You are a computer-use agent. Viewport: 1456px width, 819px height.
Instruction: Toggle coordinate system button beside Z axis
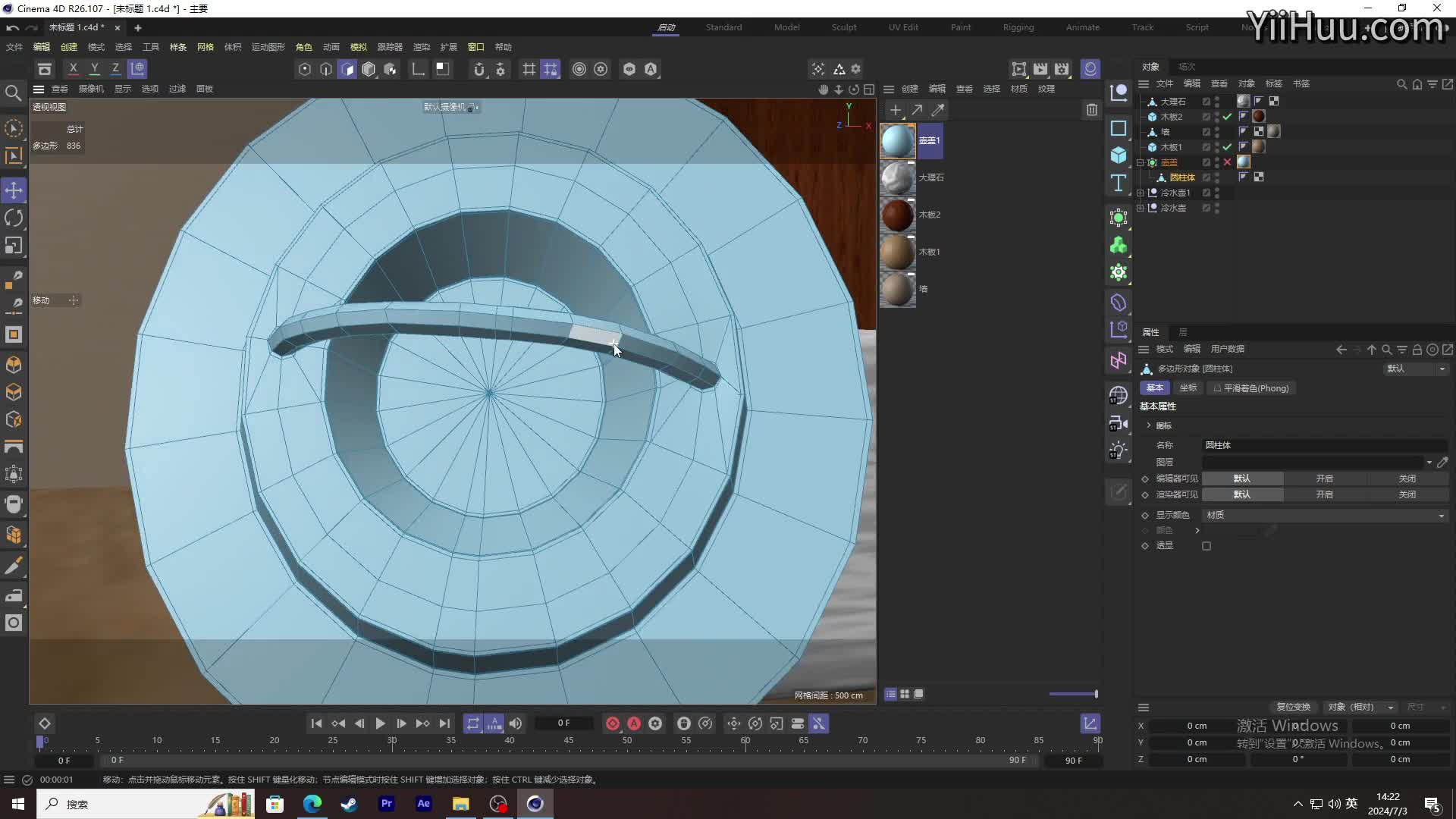(x=137, y=69)
